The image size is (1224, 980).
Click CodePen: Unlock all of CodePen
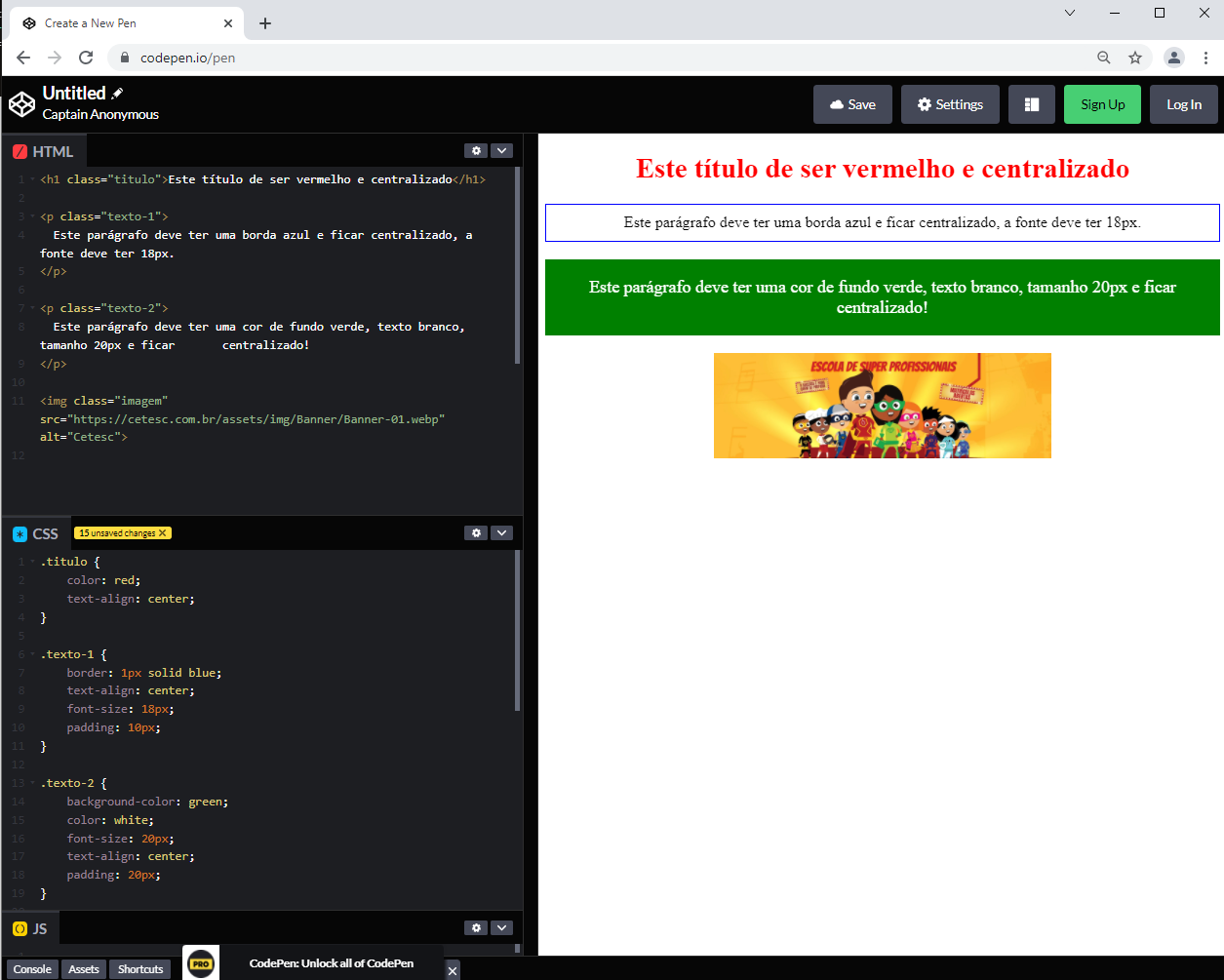(x=332, y=963)
